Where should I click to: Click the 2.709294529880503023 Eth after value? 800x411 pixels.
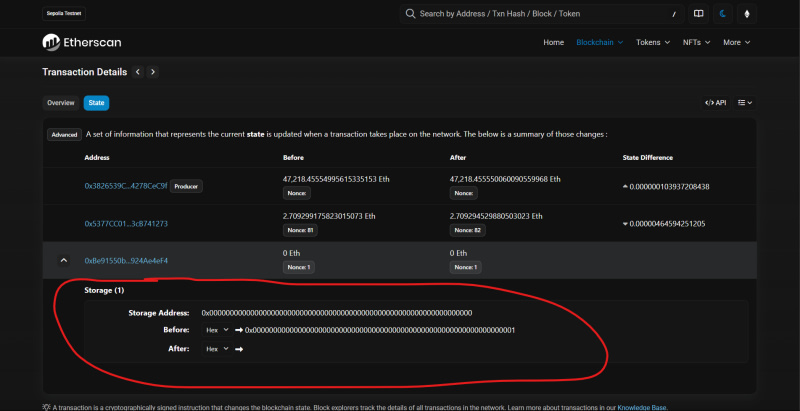[496, 216]
